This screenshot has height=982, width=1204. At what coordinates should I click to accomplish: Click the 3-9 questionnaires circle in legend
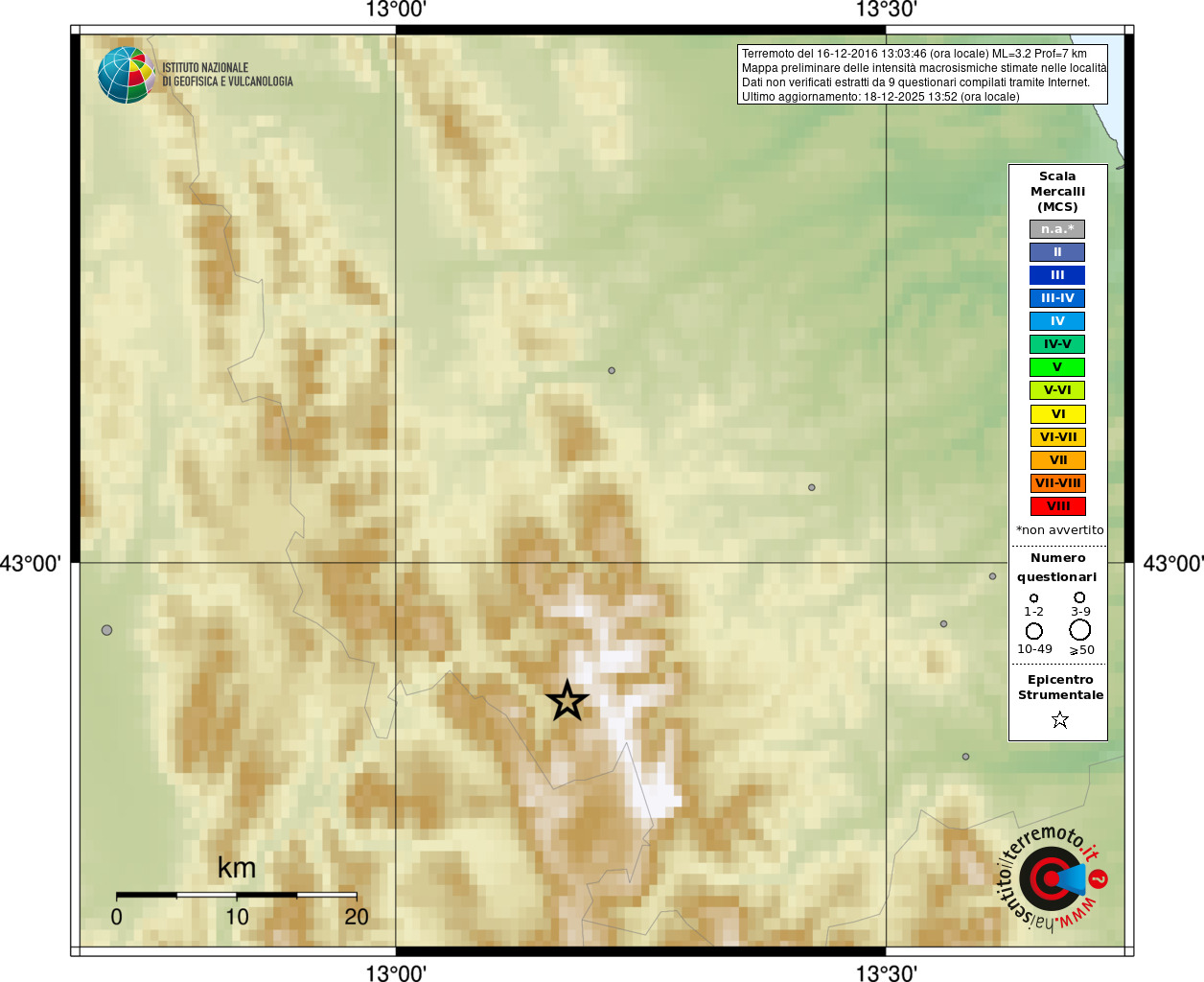[1079, 597]
